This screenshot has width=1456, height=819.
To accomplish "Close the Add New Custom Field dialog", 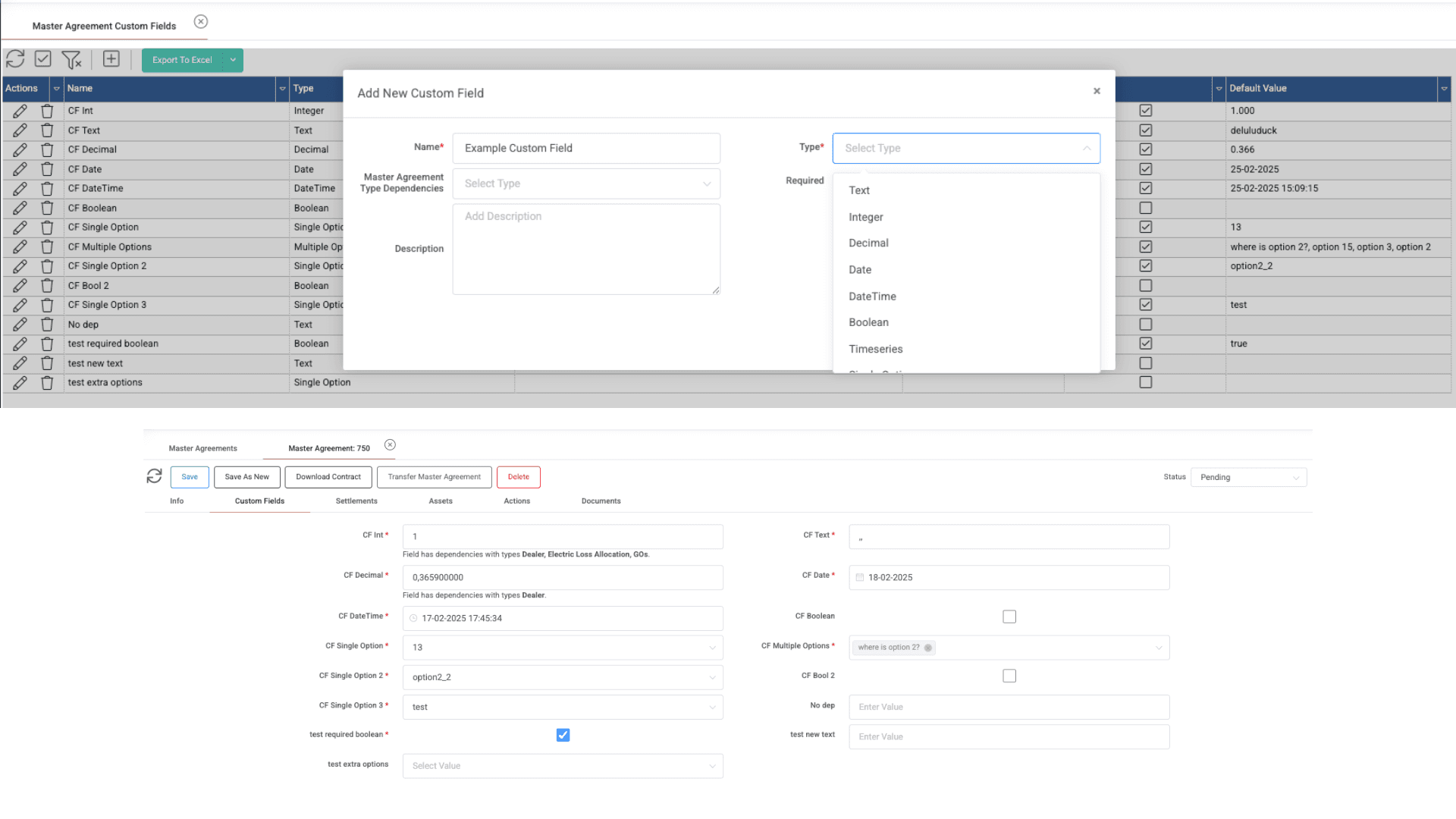I will pyautogui.click(x=1097, y=91).
